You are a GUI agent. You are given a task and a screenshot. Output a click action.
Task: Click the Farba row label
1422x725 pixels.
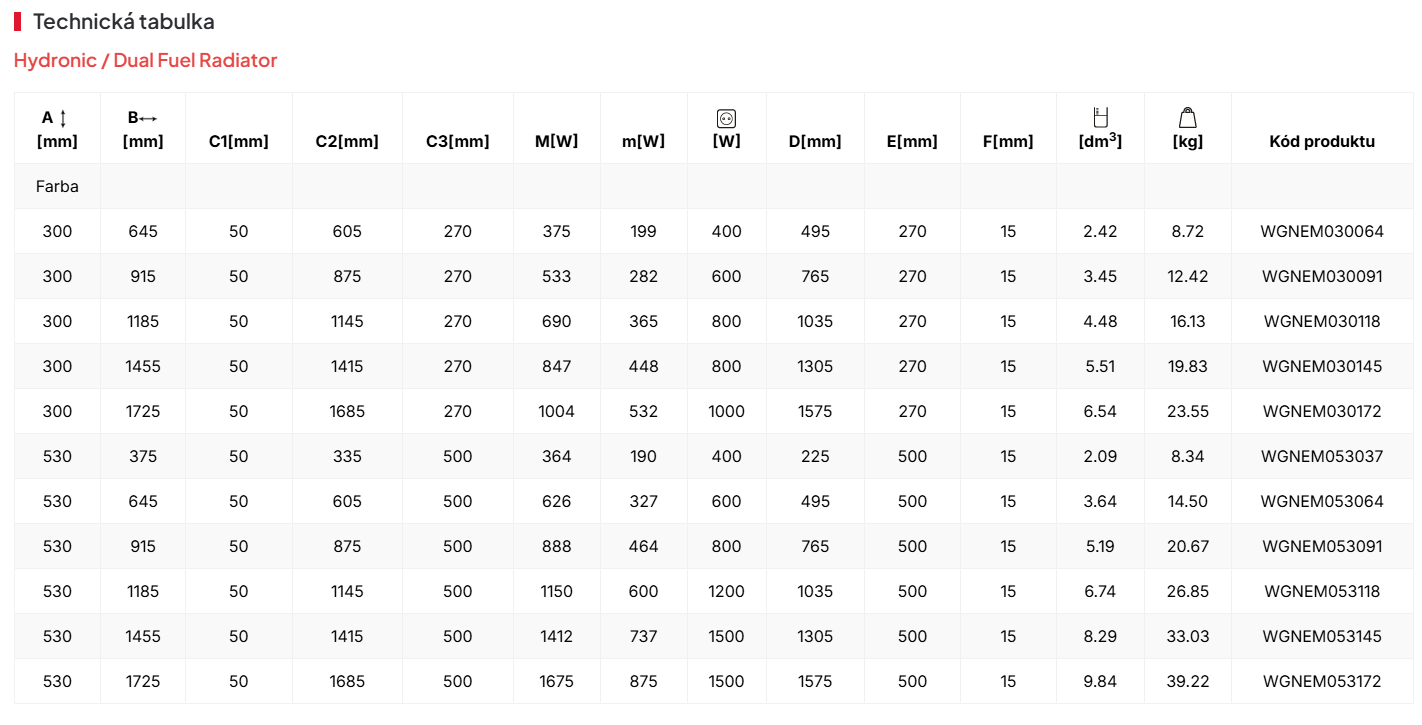point(57,186)
